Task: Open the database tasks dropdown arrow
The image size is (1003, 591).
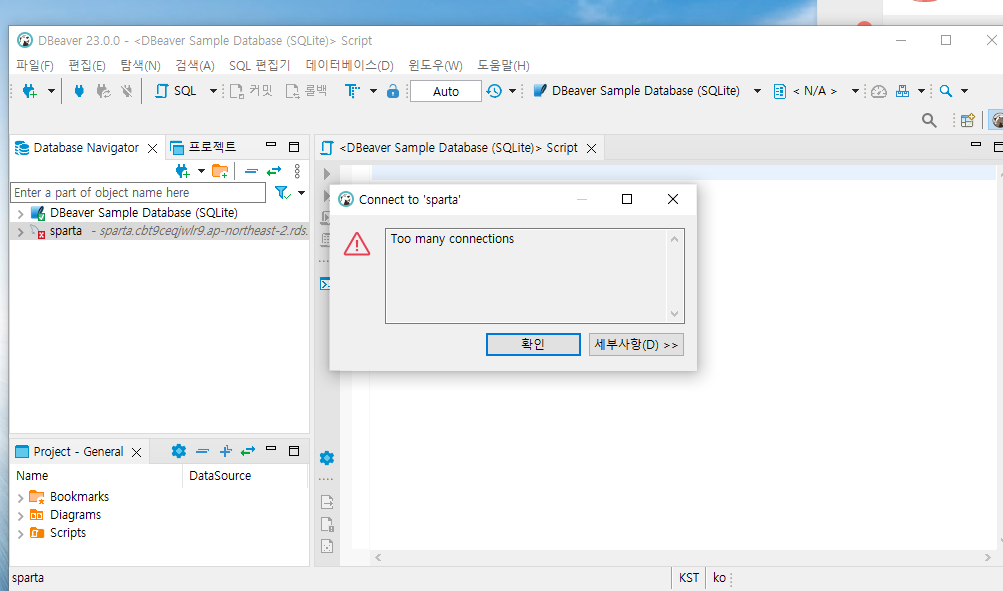Action: click(922, 91)
